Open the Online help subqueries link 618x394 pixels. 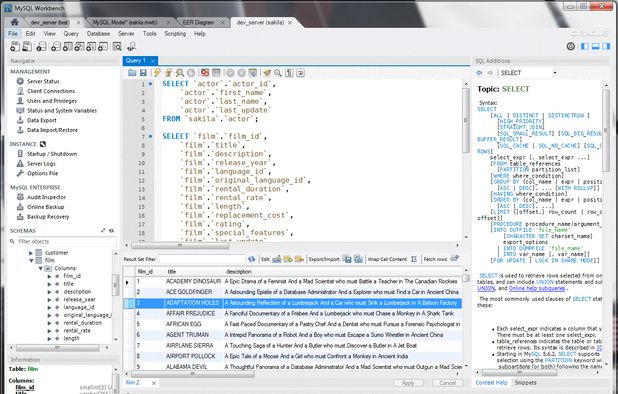tap(537, 288)
